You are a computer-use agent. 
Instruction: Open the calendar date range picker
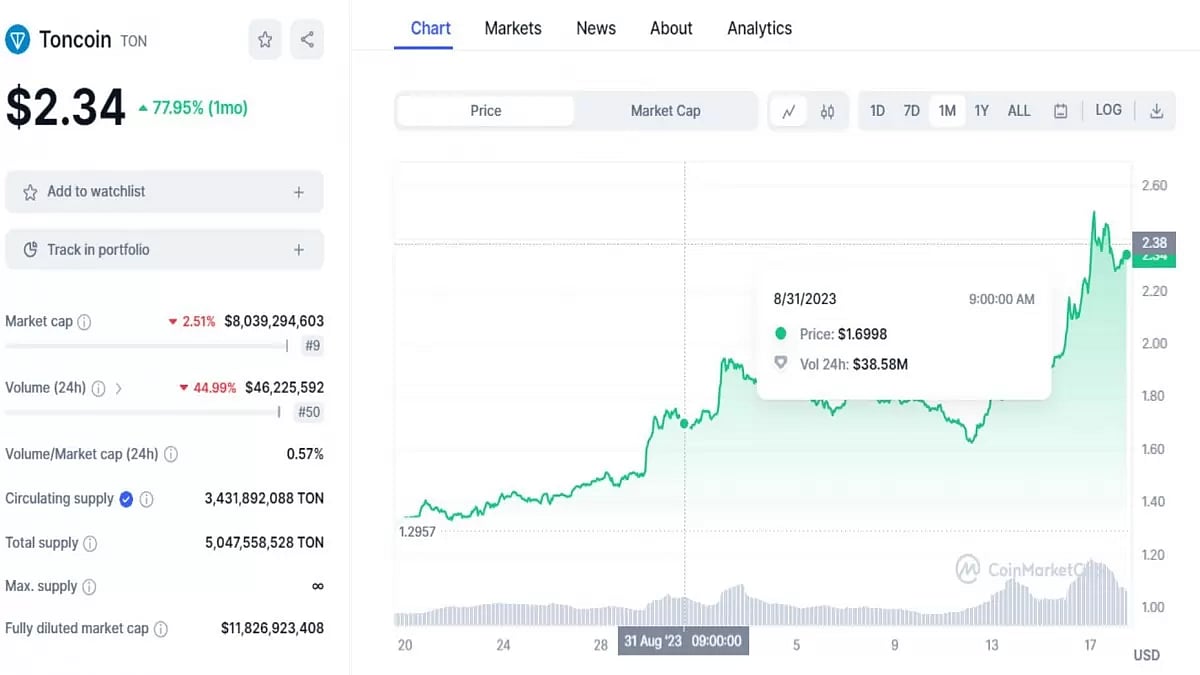coord(1061,111)
